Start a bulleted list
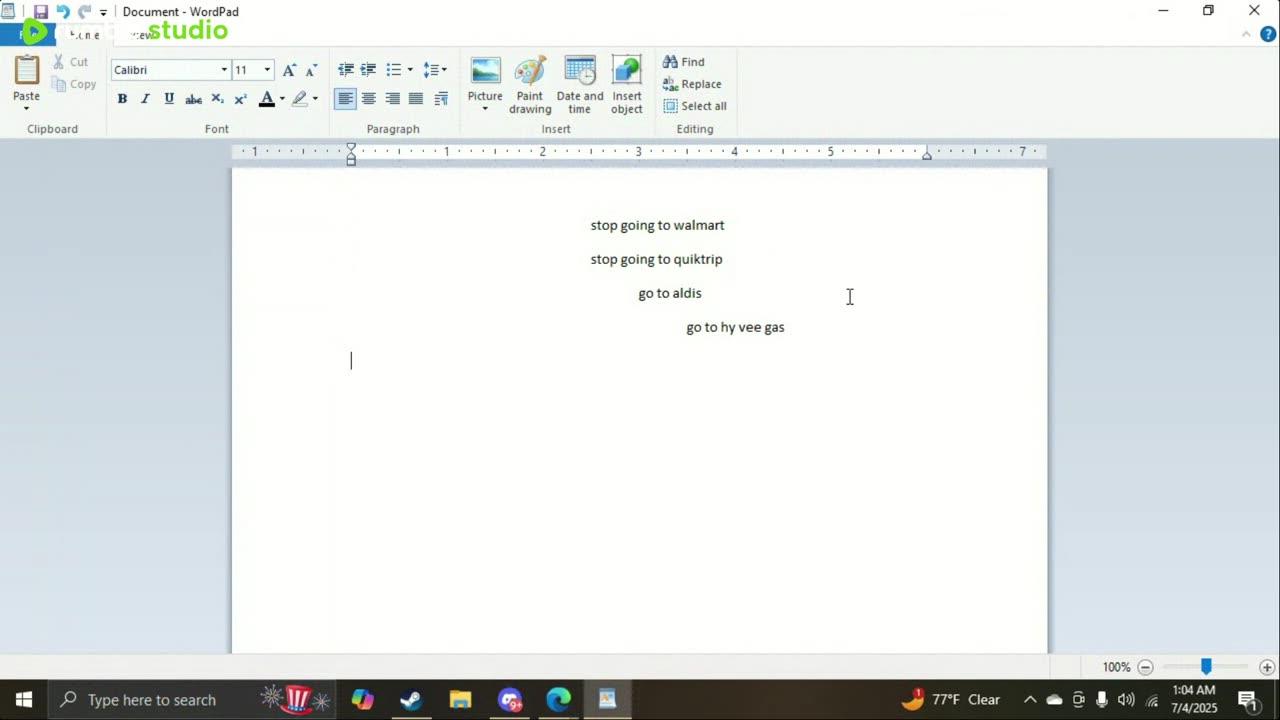Image resolution: width=1280 pixels, height=720 pixels. pyautogui.click(x=393, y=70)
